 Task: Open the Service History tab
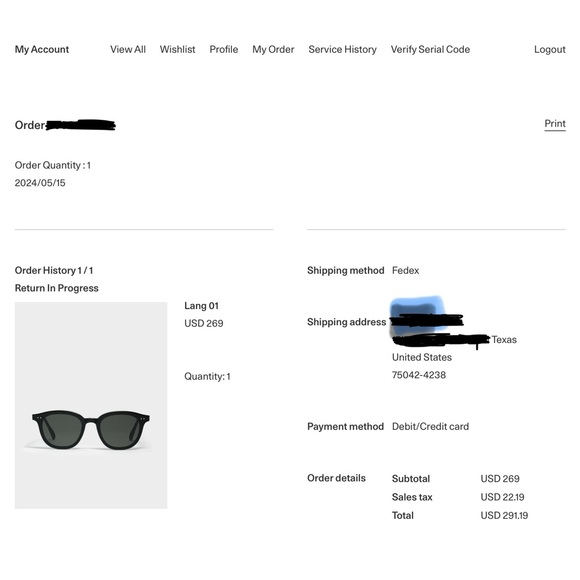[343, 50]
